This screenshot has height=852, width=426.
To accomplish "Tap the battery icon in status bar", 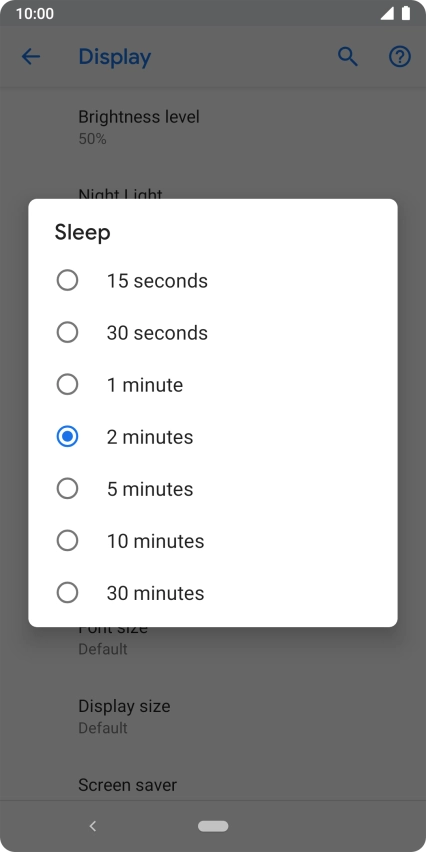I will pos(405,14).
